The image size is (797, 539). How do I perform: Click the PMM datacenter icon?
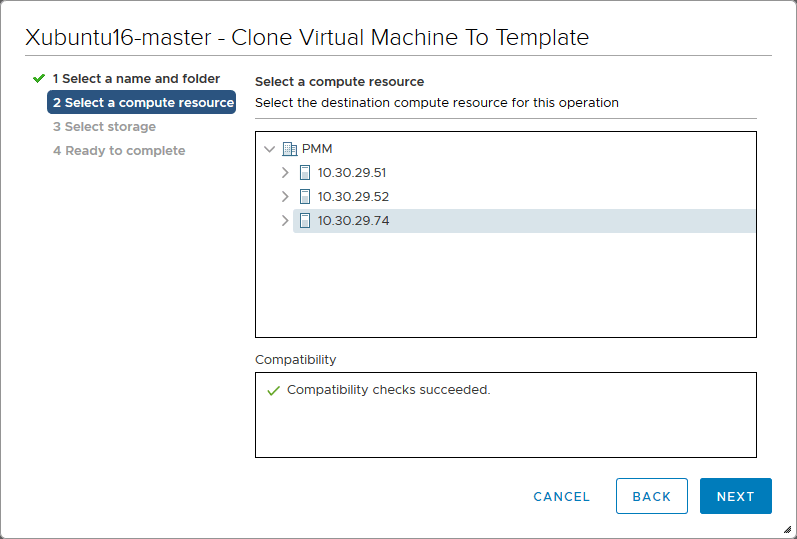tap(290, 149)
